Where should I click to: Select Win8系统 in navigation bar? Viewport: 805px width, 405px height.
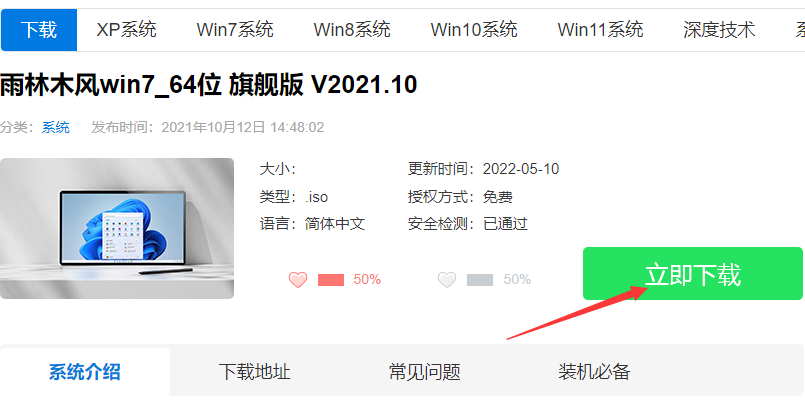click(x=352, y=30)
